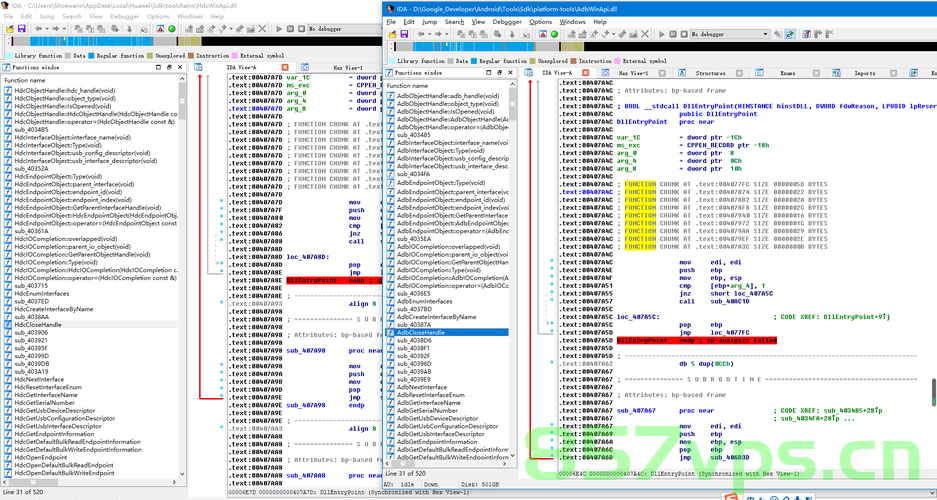The height and width of the screenshot is (500, 937).
Task: Switch to Structures tab in AdbWinApi window
Action: (709, 73)
